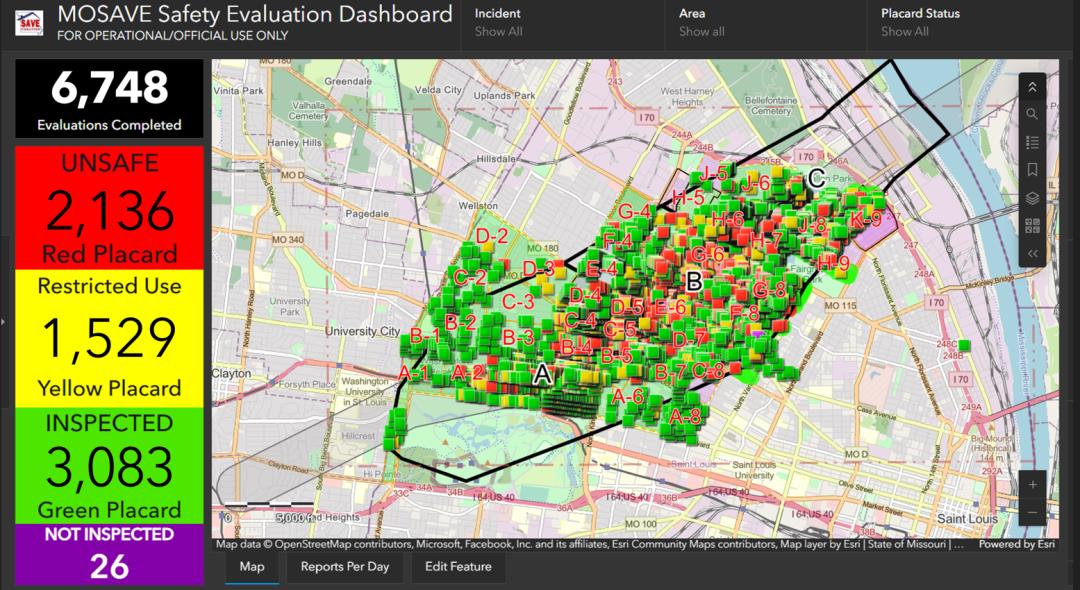Zoom in on the map
Viewport: 1080px width, 590px height.
tap(1032, 484)
